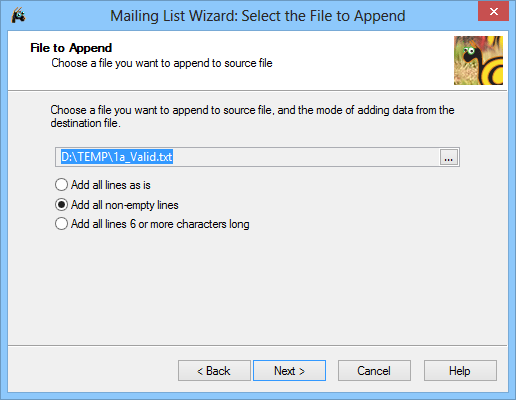Open file browser with the ellipsis button
516x400 pixels.
[x=449, y=157]
